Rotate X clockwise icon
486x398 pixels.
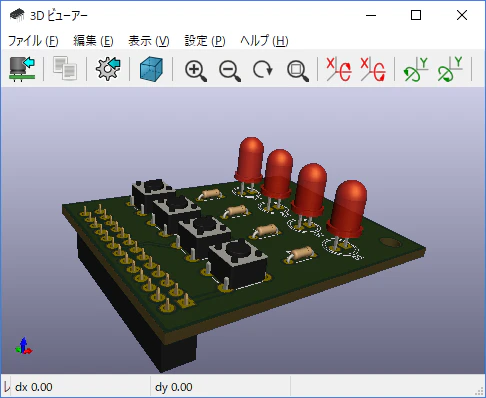(339, 69)
